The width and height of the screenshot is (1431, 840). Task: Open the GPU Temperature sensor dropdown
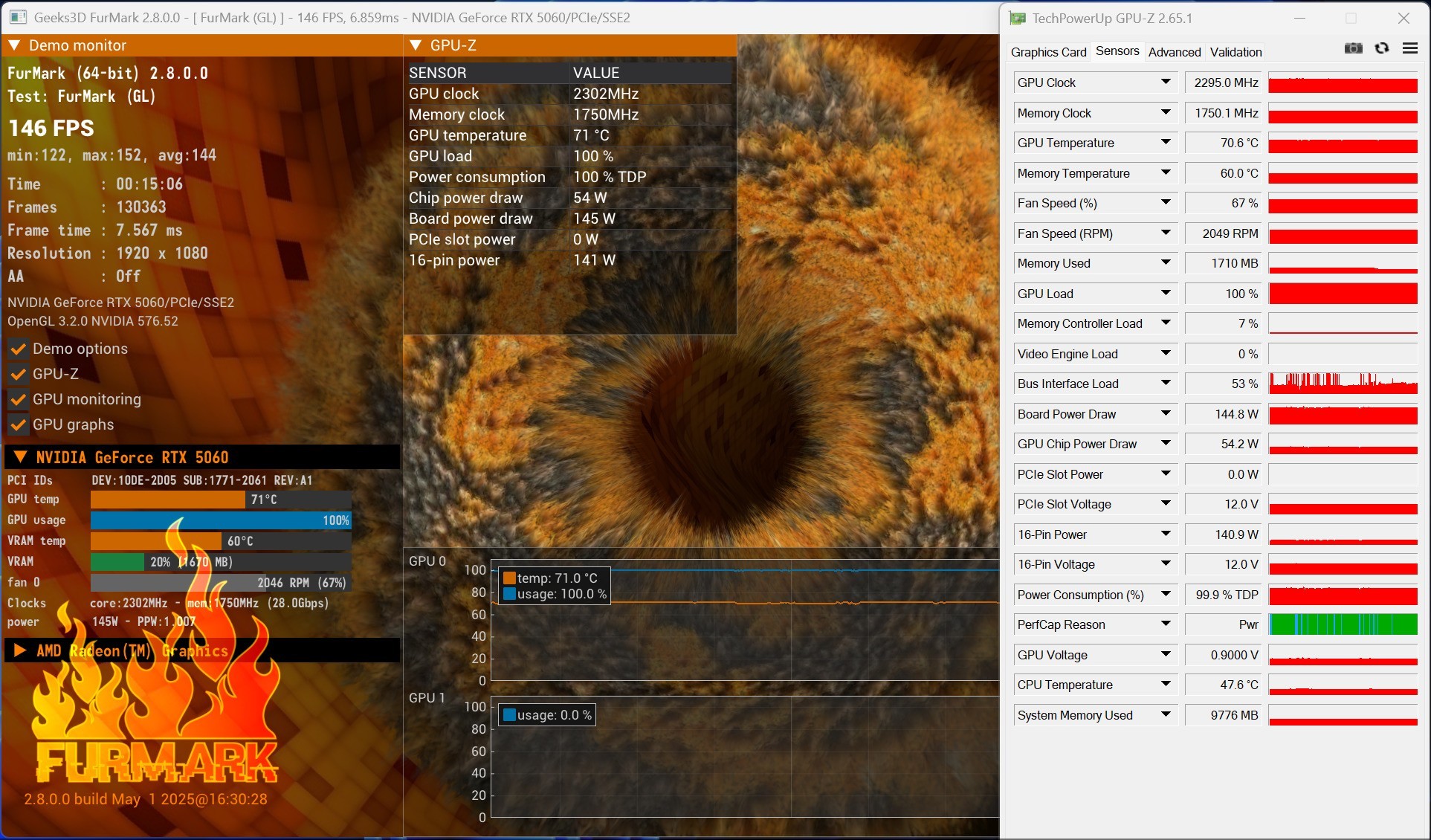pos(1165,143)
